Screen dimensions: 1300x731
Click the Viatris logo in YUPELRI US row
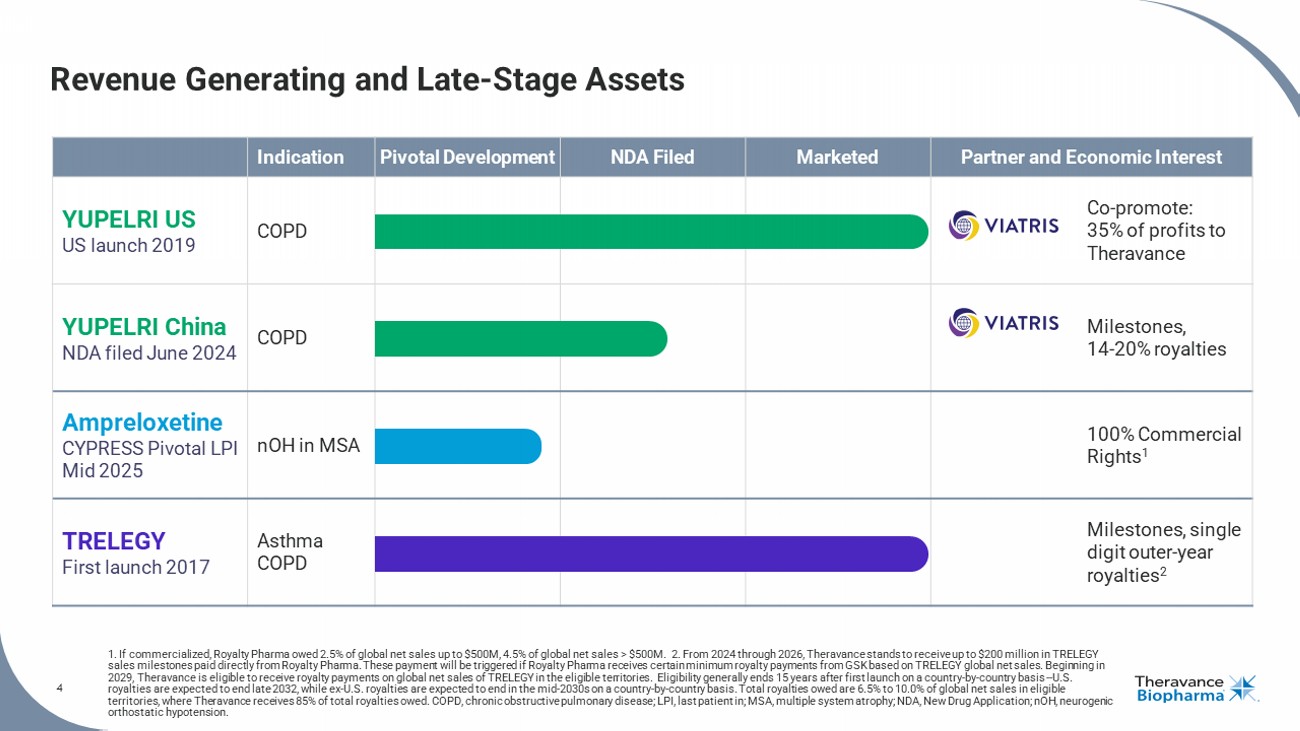[x=1003, y=225]
